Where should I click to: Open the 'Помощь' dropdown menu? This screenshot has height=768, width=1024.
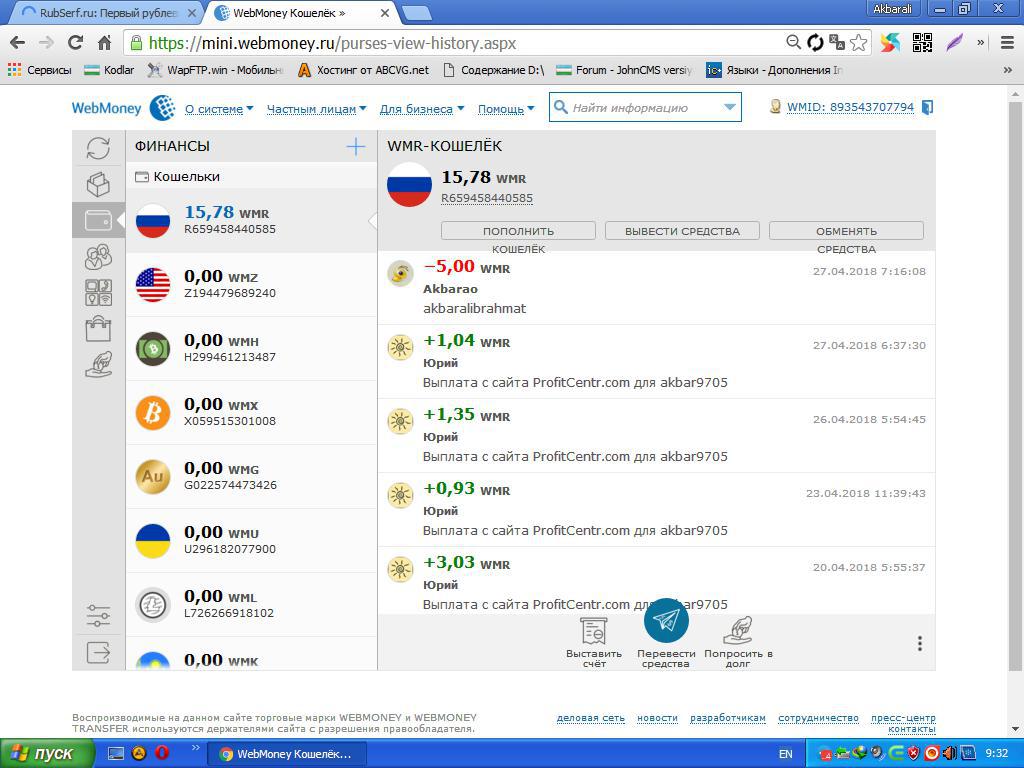[505, 109]
